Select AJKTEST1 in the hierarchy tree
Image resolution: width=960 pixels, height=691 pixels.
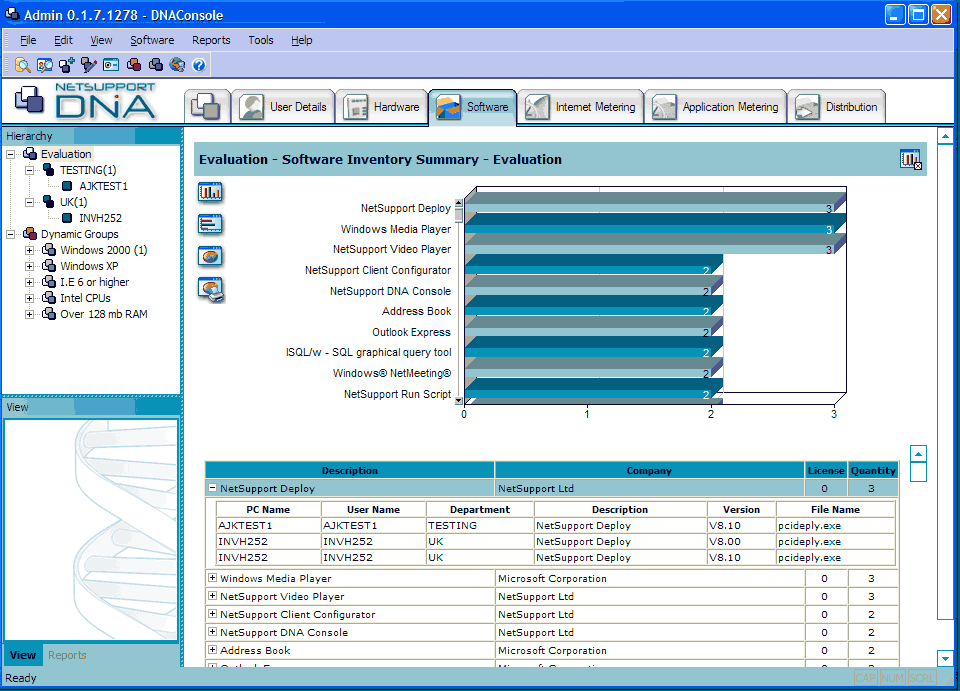tap(103, 186)
